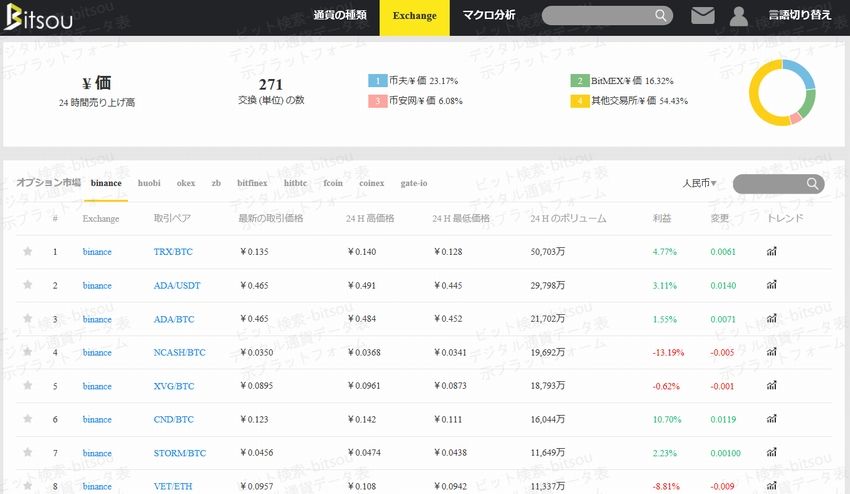
Task: Open the ADA/USDT pair link
Action: pos(177,285)
